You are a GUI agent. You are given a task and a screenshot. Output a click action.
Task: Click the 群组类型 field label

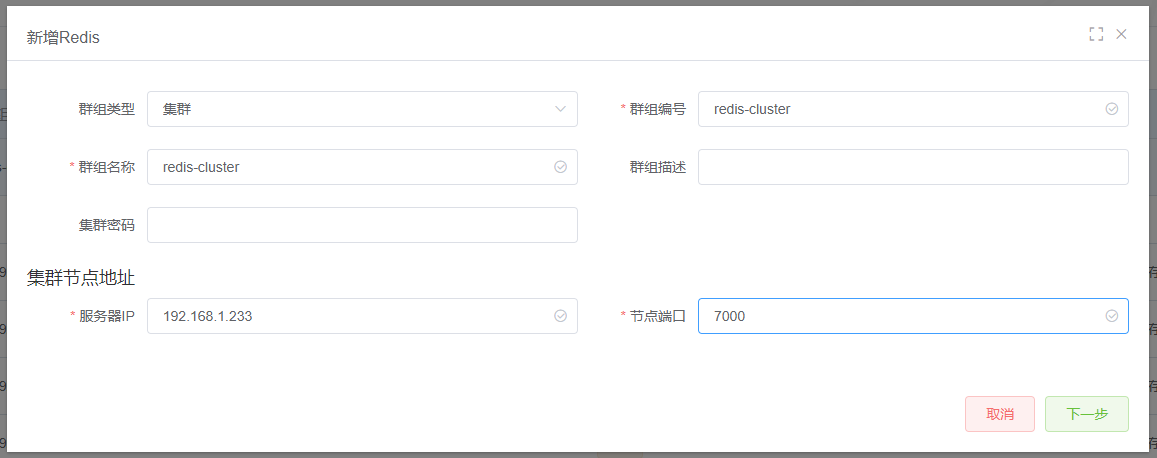[x=107, y=109]
